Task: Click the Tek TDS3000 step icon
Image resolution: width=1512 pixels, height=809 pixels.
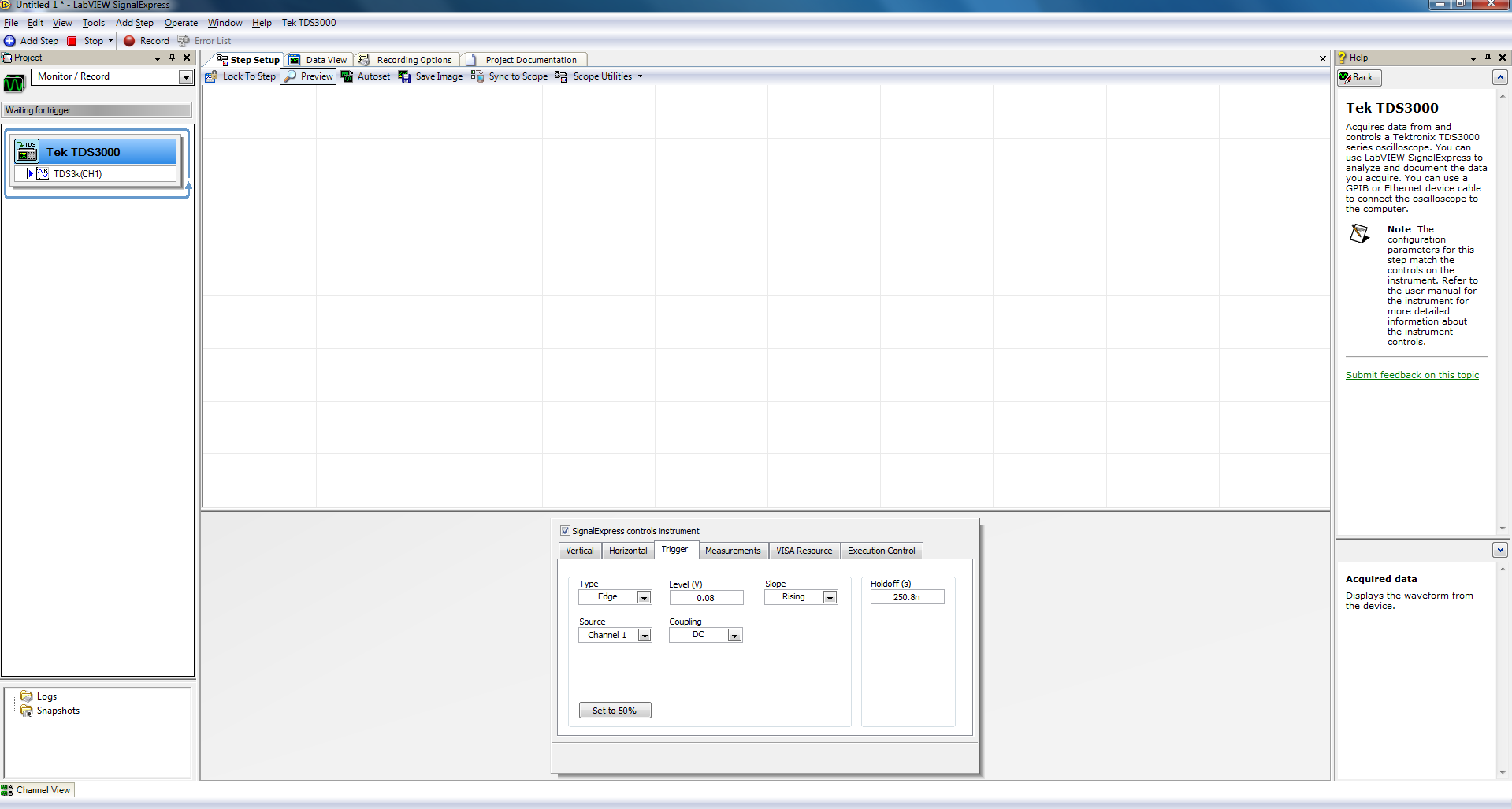Action: point(27,151)
